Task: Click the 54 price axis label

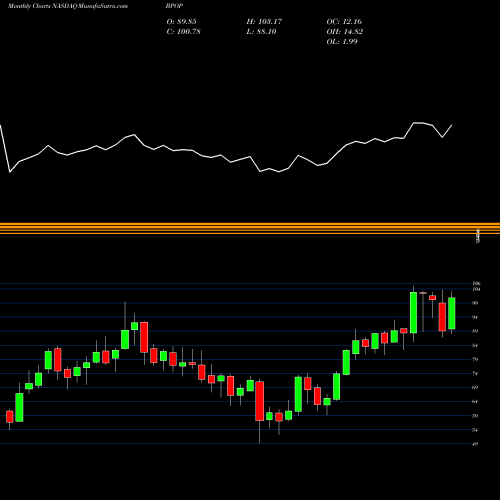Action: [x=475, y=430]
